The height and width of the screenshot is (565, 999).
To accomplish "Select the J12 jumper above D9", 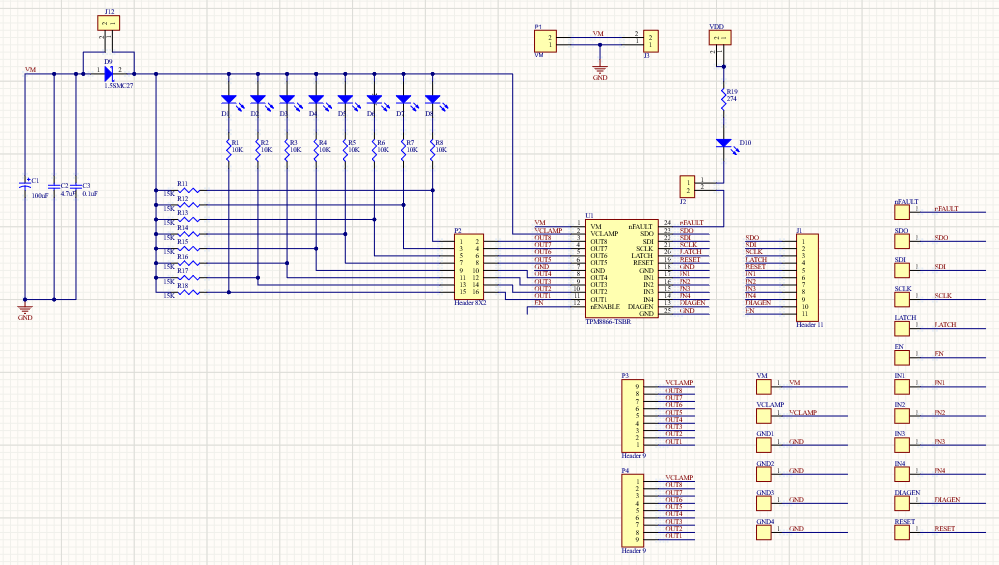I will [x=109, y=23].
